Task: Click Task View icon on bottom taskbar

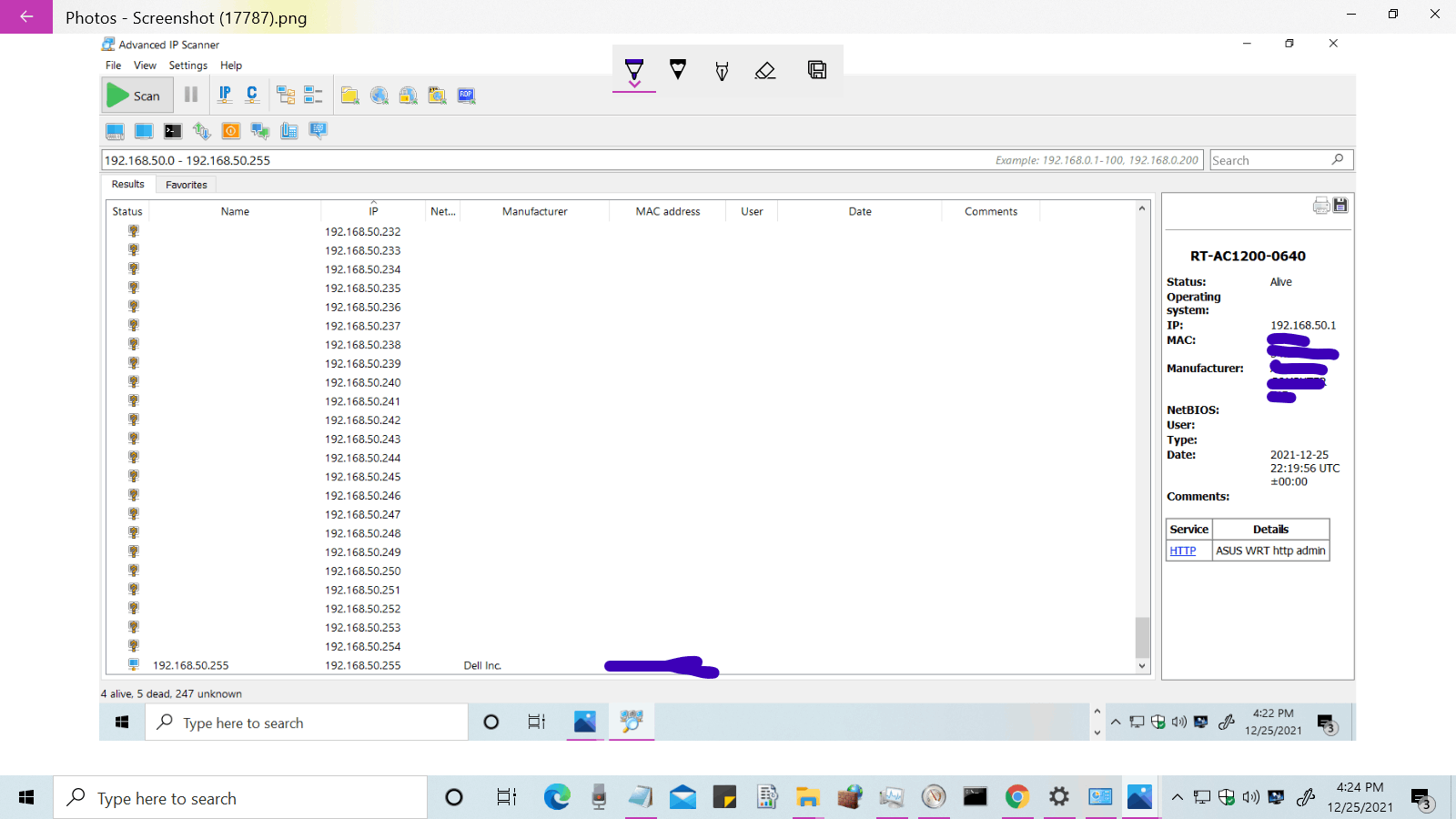Action: click(506, 797)
